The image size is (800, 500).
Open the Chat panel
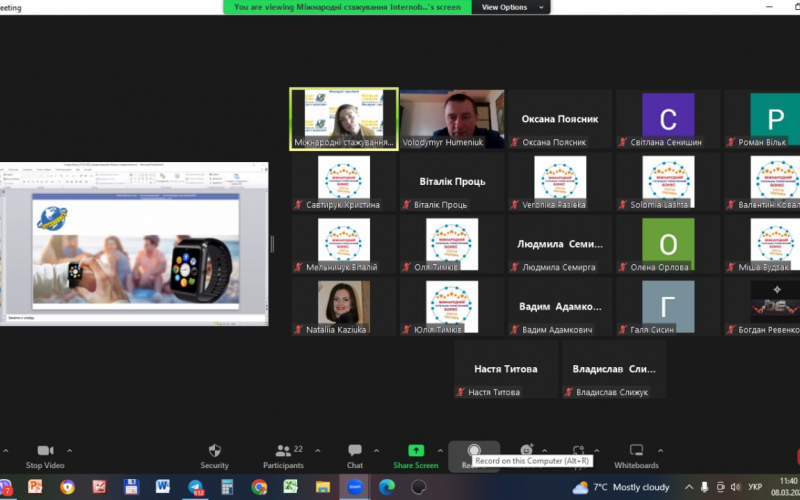355,456
